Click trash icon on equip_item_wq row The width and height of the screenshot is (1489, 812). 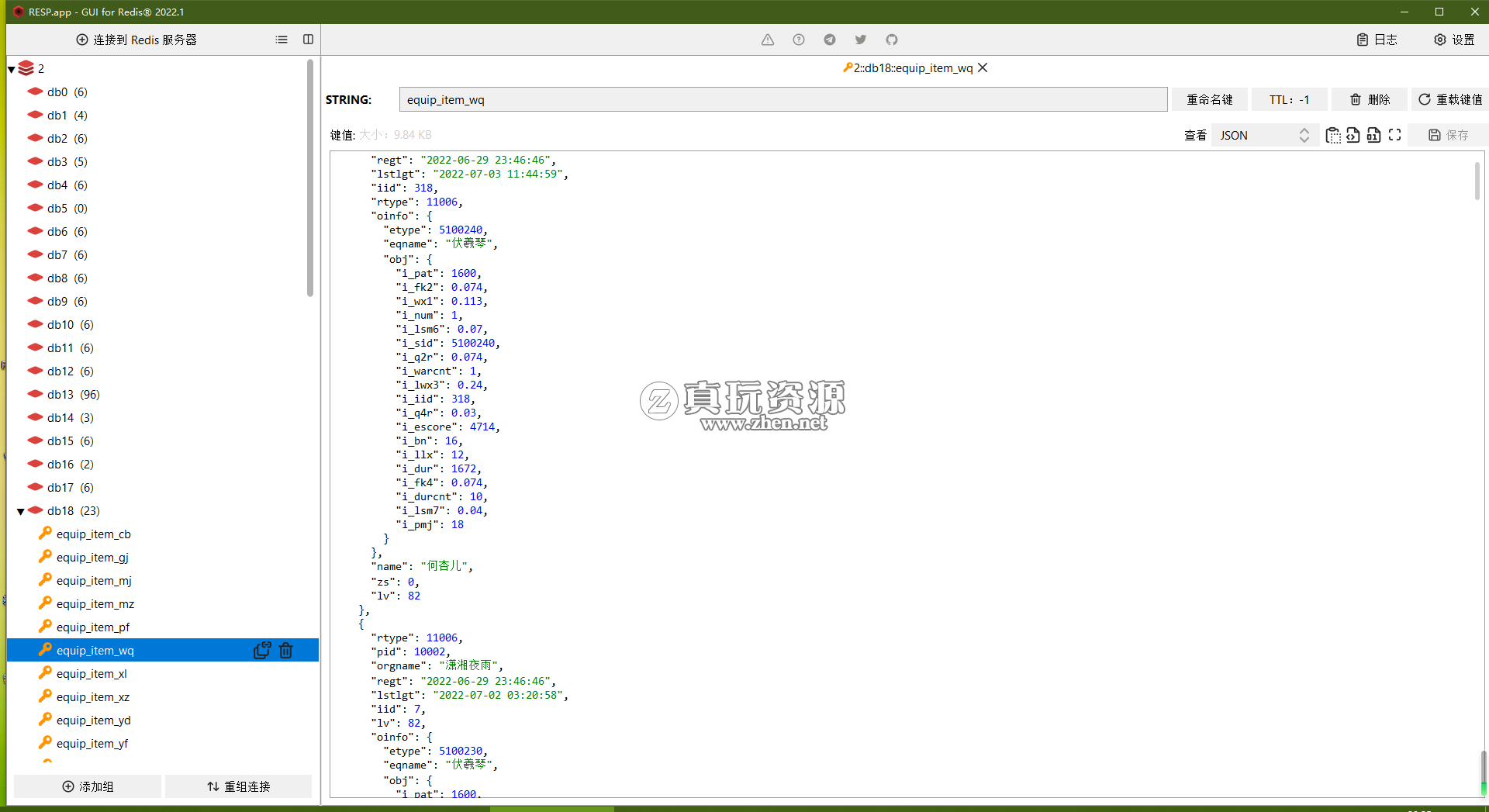coord(286,650)
